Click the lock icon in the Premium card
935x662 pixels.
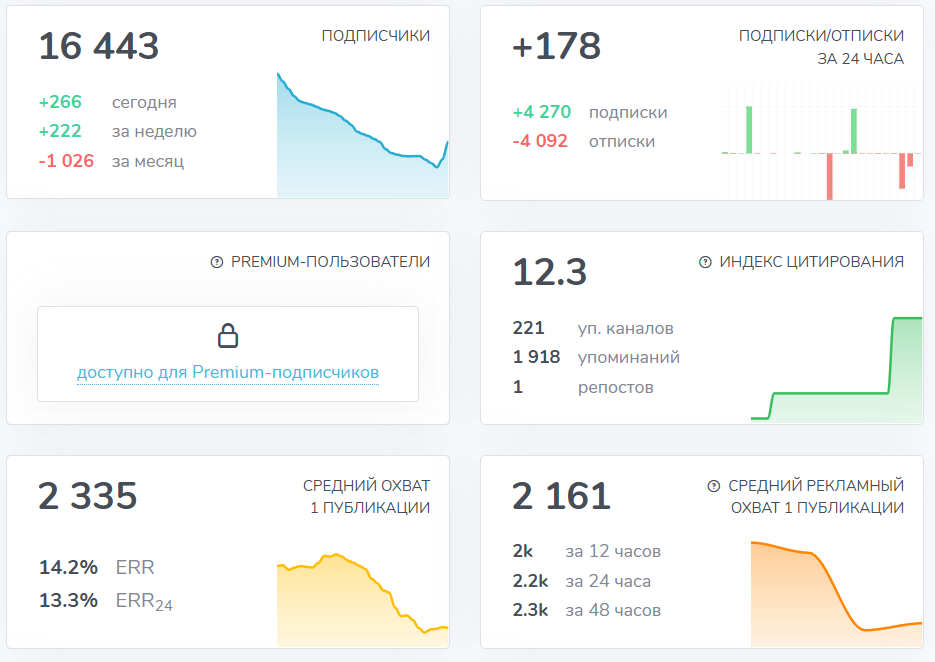click(x=229, y=335)
